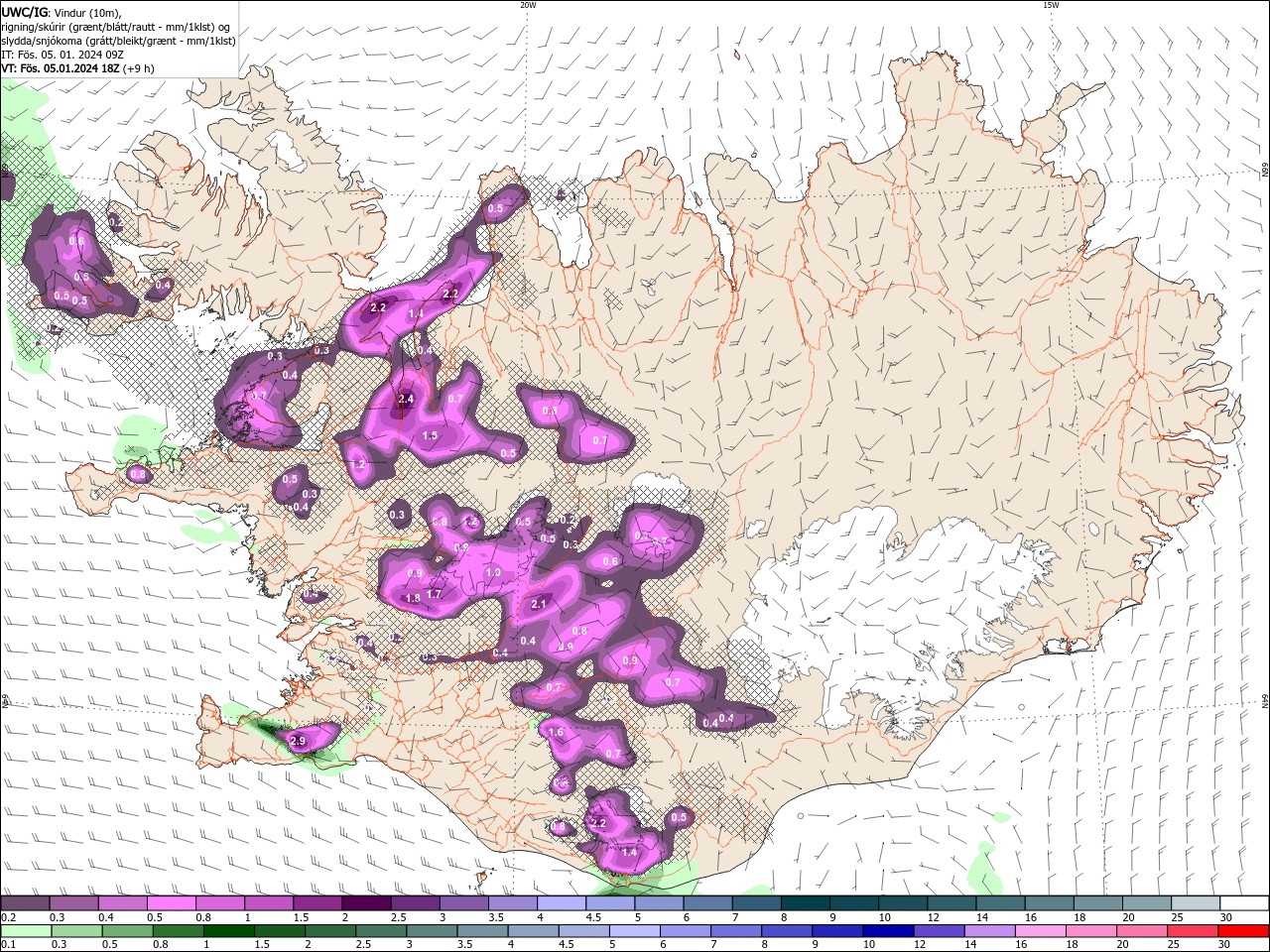Screen dimensions: 1270x952
Task: Select the pale green 0.1–0.3 lower legend swatch
Action: coord(26,931)
